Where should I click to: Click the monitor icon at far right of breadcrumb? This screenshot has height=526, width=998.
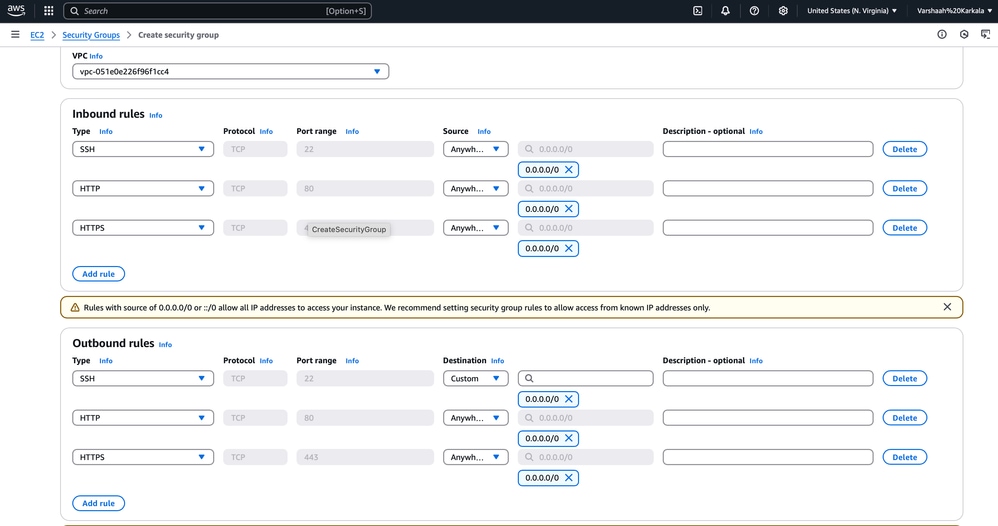coord(985,34)
